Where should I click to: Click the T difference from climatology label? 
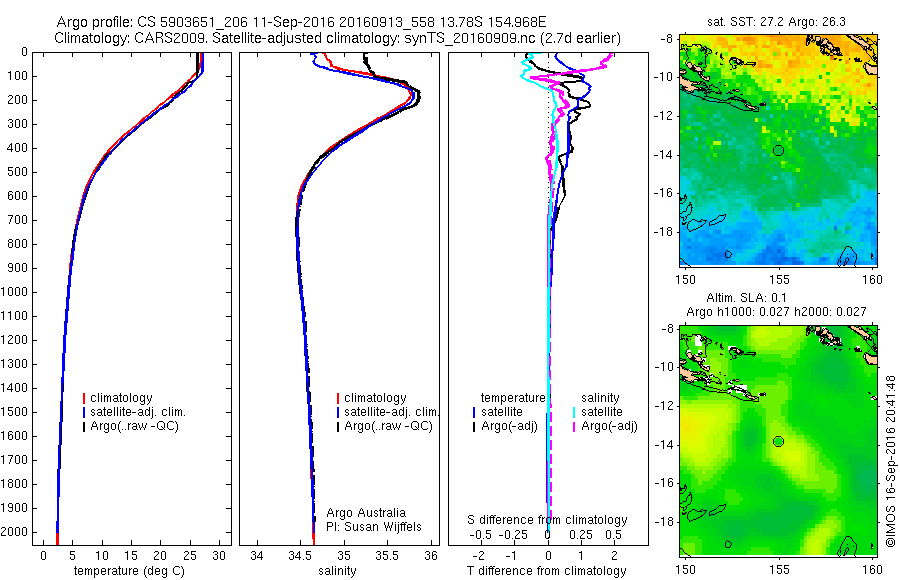[x=546, y=571]
